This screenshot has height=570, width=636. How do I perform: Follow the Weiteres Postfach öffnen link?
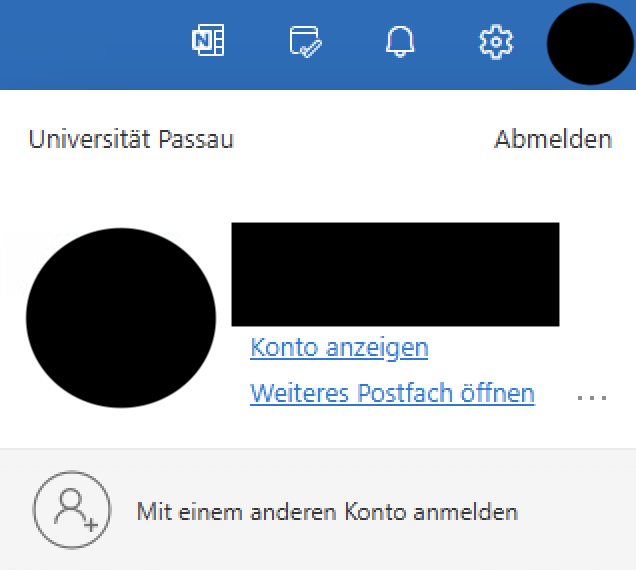tap(392, 393)
